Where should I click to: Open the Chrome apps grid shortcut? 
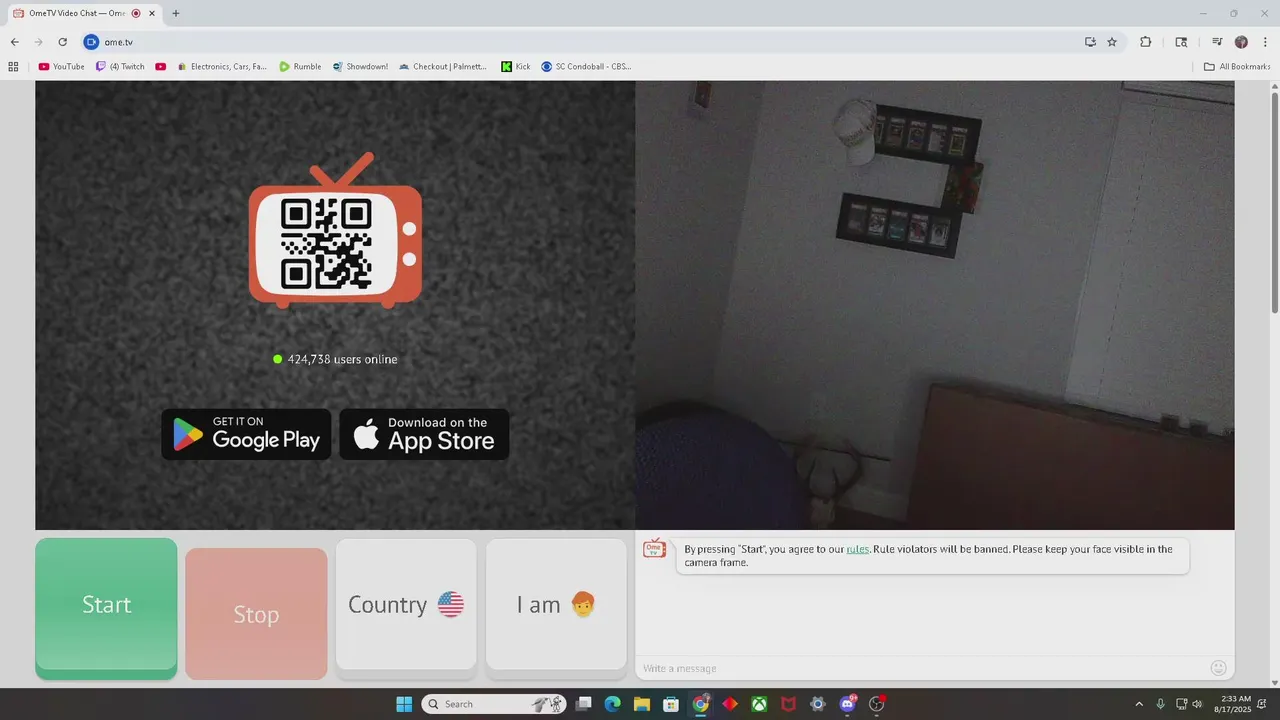[13, 67]
